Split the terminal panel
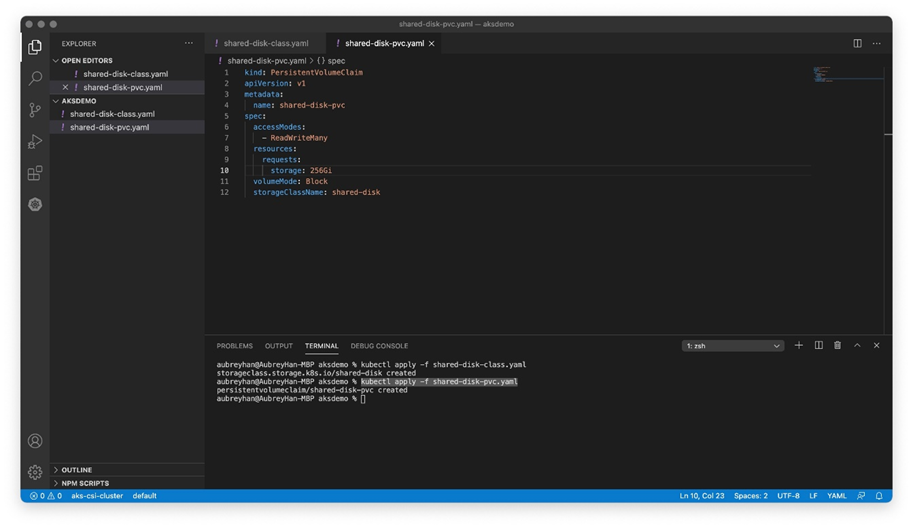 [x=818, y=345]
